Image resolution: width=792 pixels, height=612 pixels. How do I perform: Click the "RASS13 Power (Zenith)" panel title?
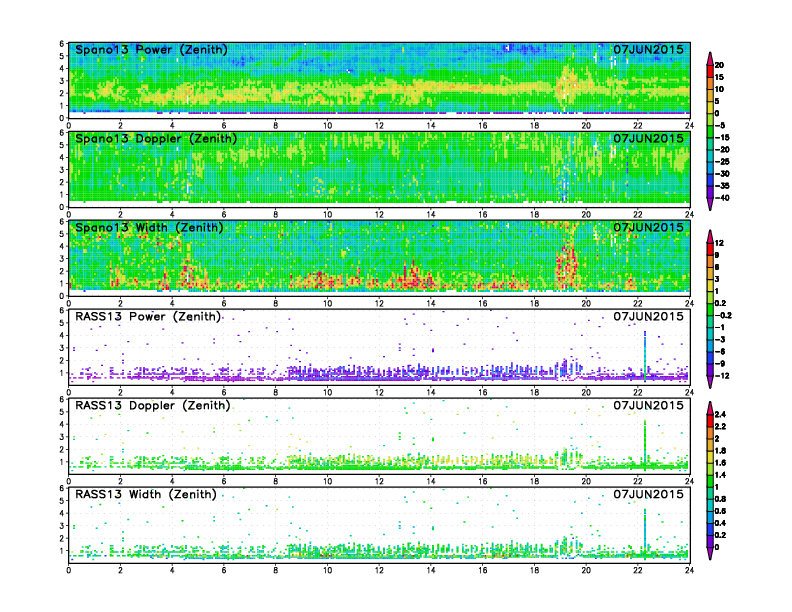click(148, 317)
